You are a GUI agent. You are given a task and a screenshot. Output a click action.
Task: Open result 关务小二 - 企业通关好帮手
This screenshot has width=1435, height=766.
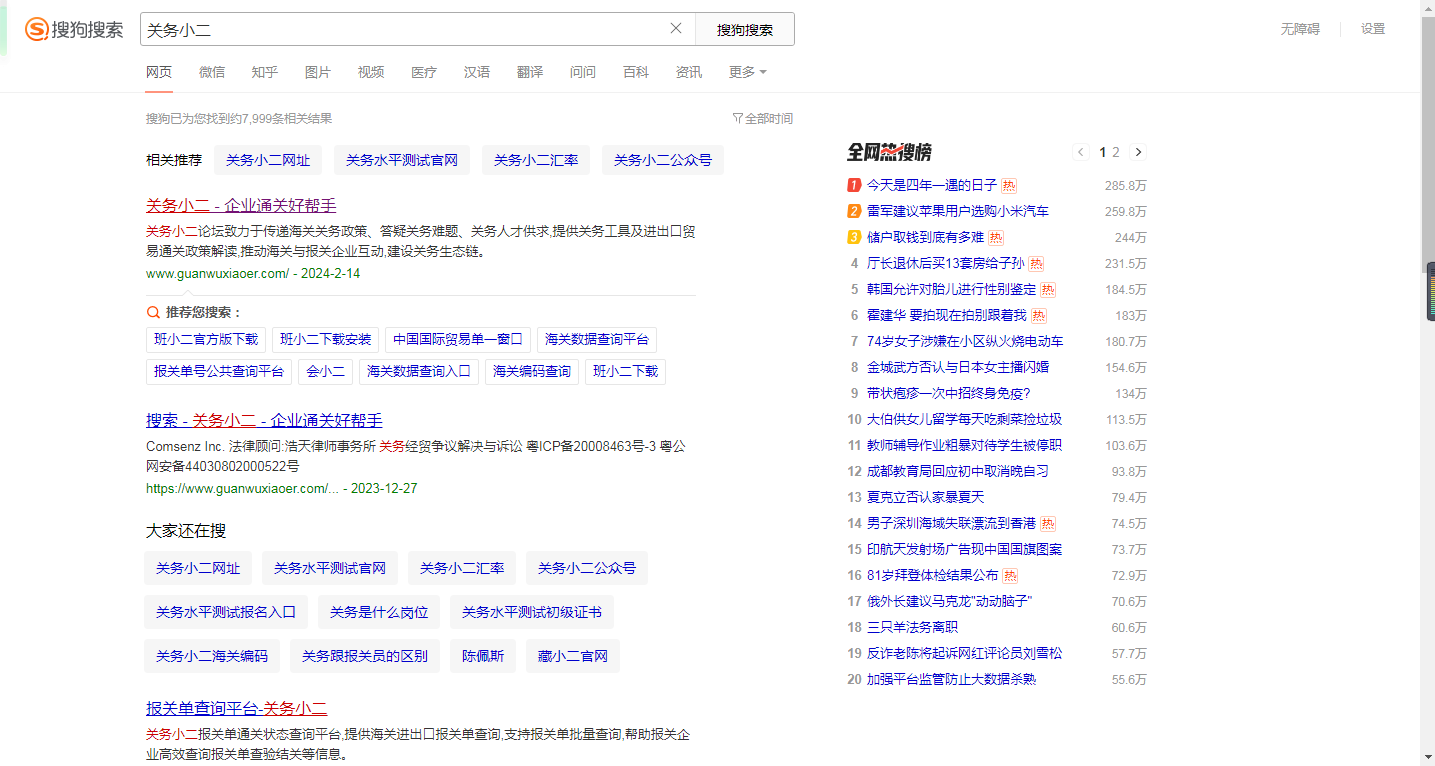click(x=241, y=205)
